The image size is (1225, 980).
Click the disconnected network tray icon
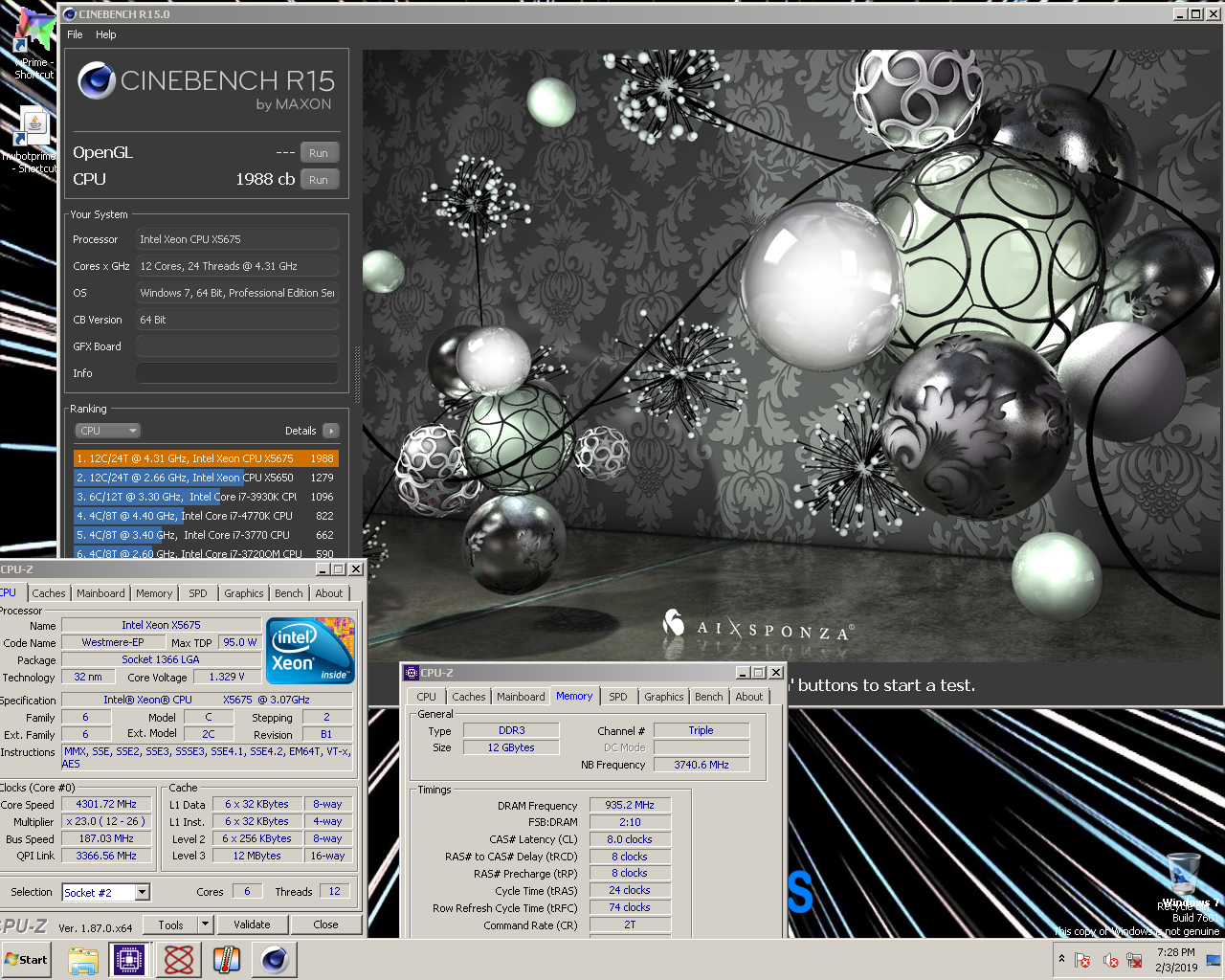pyautogui.click(x=1135, y=960)
